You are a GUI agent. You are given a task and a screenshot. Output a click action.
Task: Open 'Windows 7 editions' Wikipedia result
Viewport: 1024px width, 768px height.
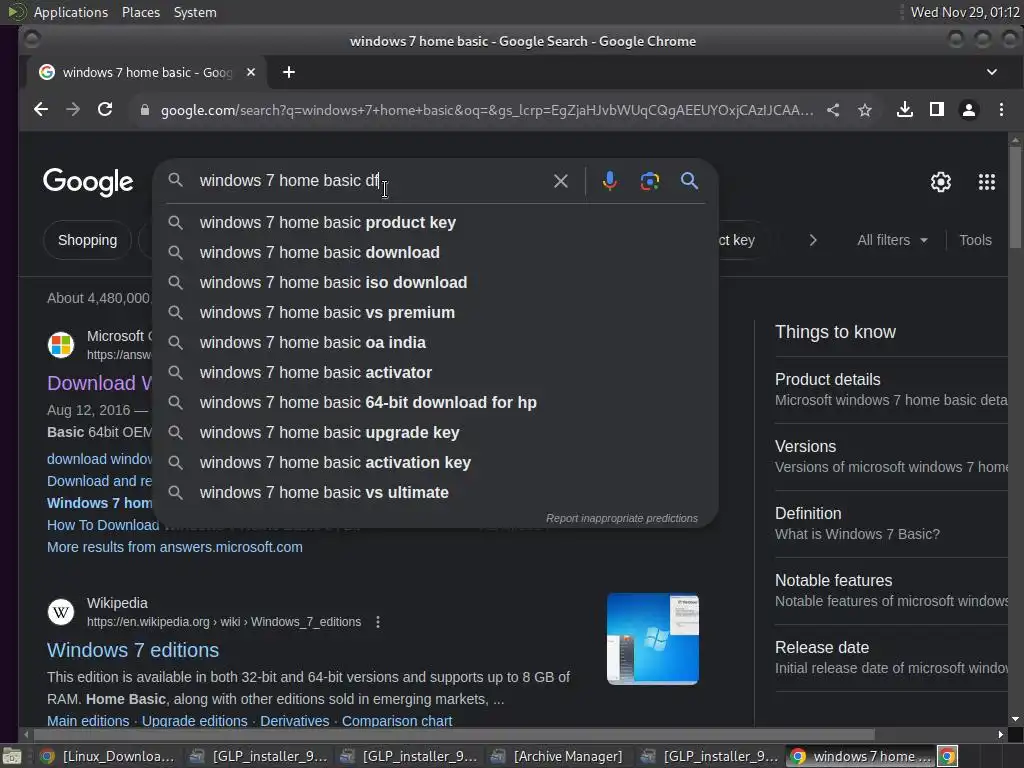(x=133, y=650)
